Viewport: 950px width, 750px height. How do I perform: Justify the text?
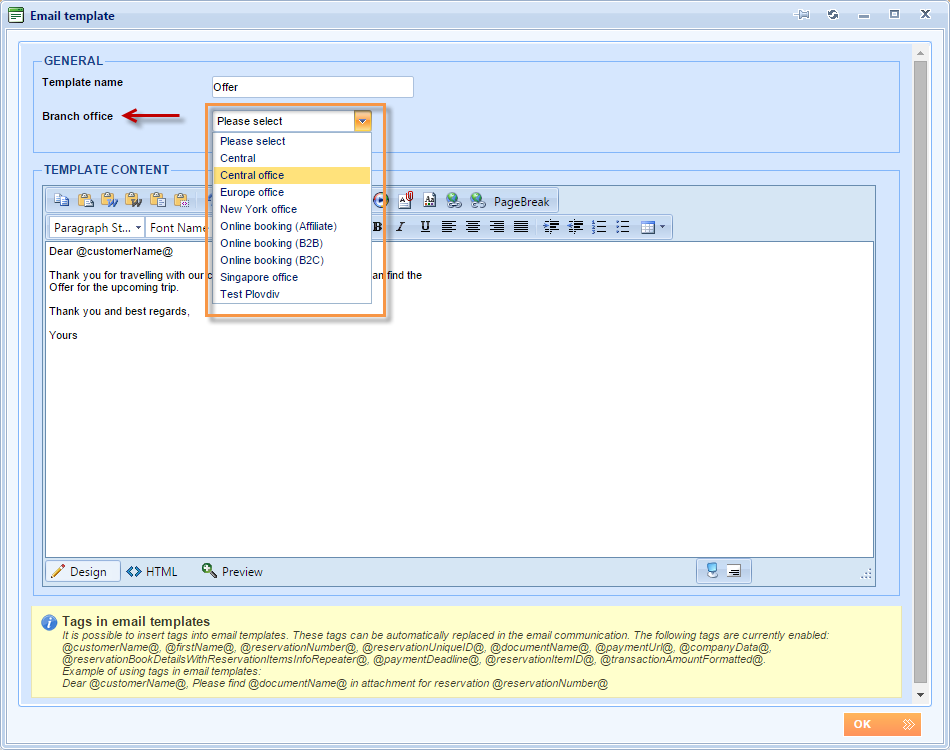coord(520,227)
